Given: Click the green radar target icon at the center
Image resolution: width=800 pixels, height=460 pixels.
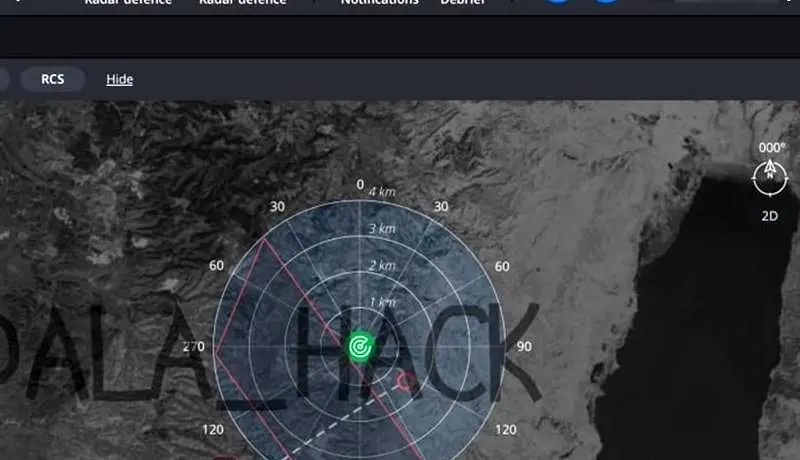Looking at the screenshot, I should (360, 347).
